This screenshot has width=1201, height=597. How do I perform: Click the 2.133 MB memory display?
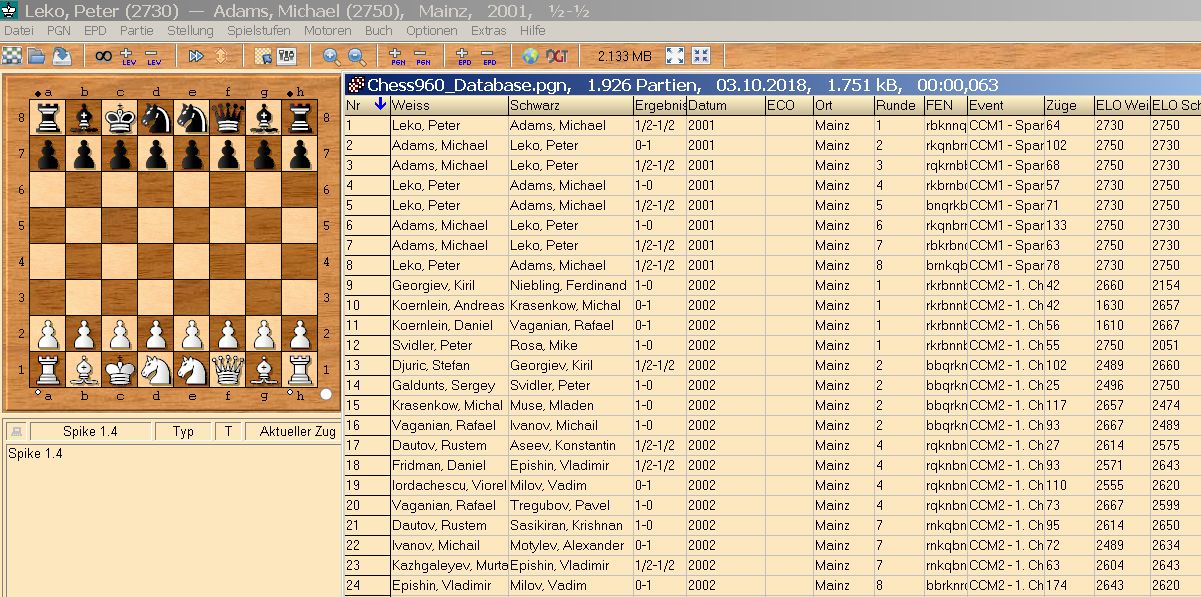coord(623,56)
